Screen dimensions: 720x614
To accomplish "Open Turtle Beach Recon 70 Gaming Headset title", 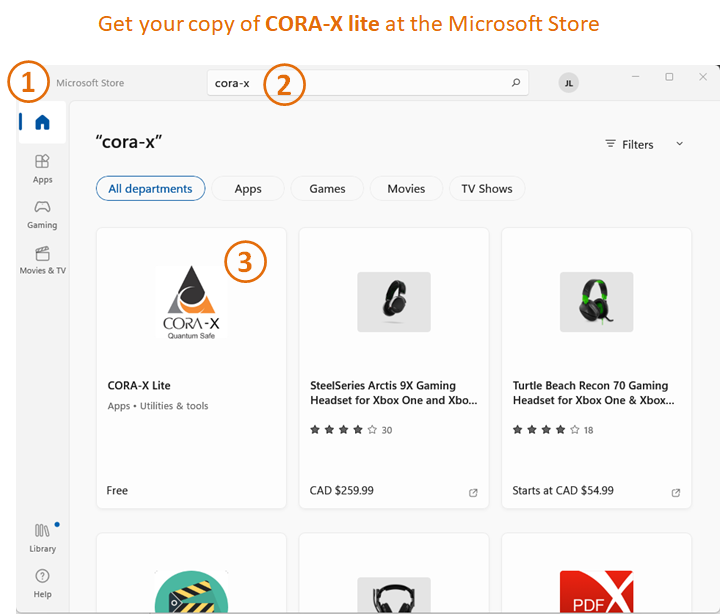I will tap(593, 393).
